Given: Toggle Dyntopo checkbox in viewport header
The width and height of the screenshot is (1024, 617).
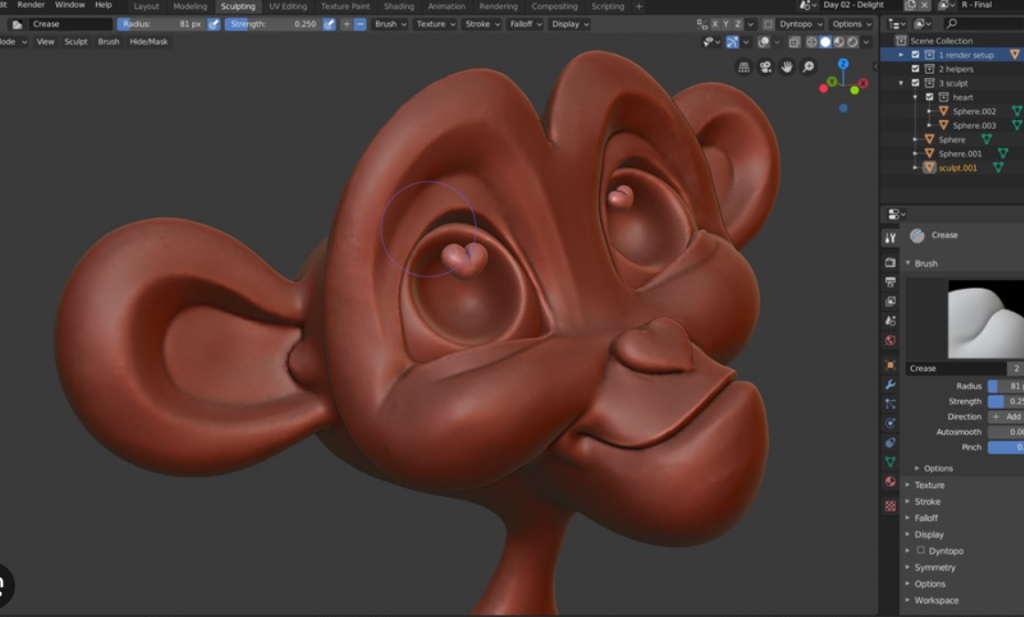Looking at the screenshot, I should click(768, 24).
